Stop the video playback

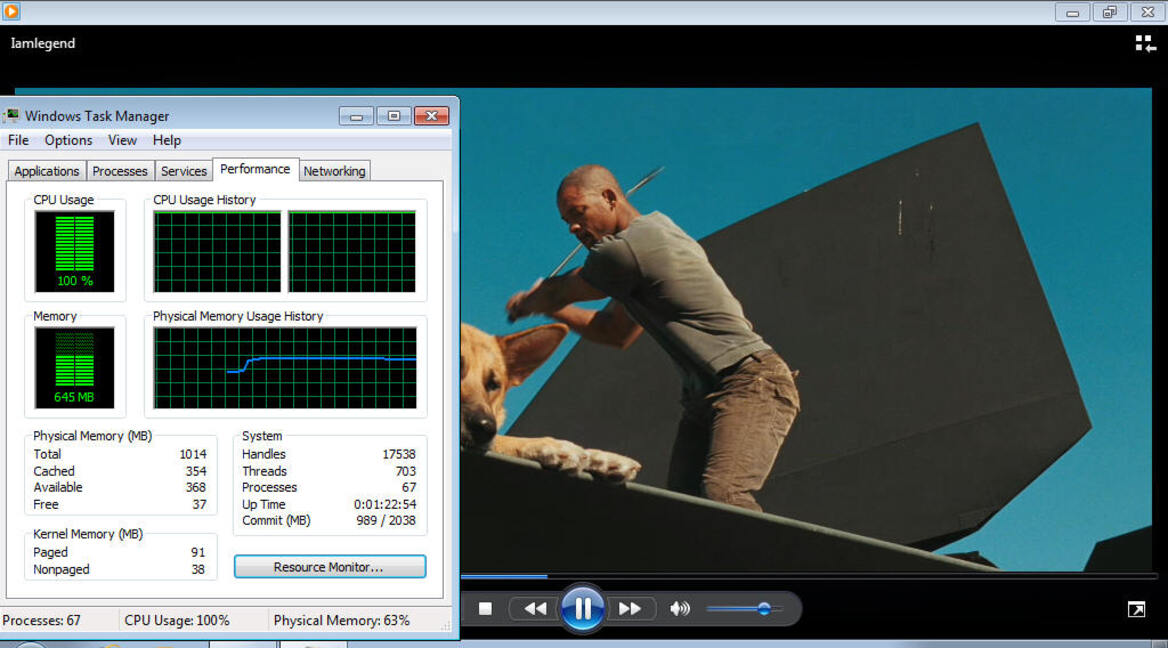click(485, 609)
